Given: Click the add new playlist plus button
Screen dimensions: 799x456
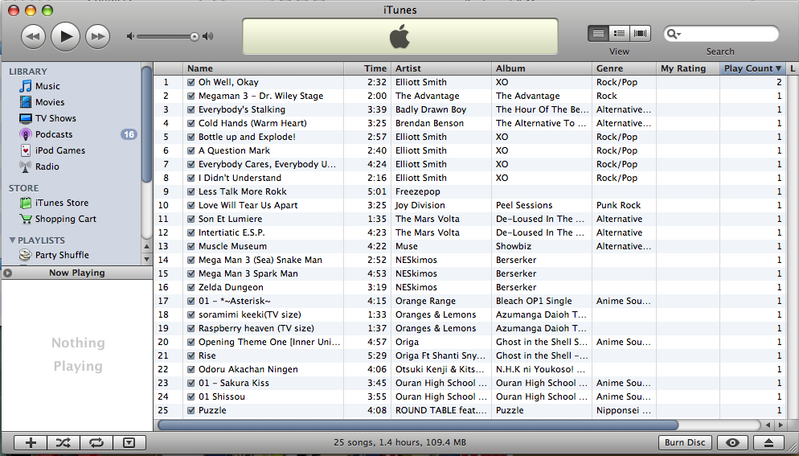Looking at the screenshot, I should coord(31,442).
